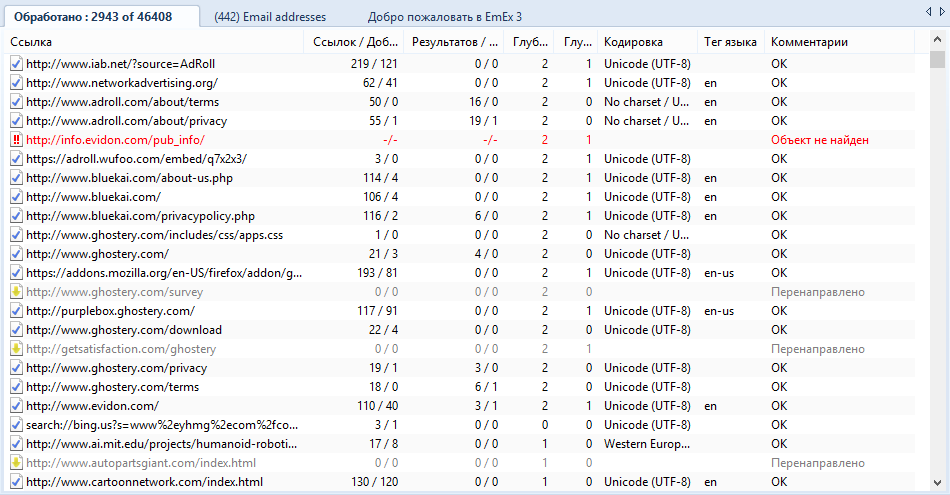Click the status icon for ai.mit.edu row
This screenshot has height=495, width=950.
[16, 444]
